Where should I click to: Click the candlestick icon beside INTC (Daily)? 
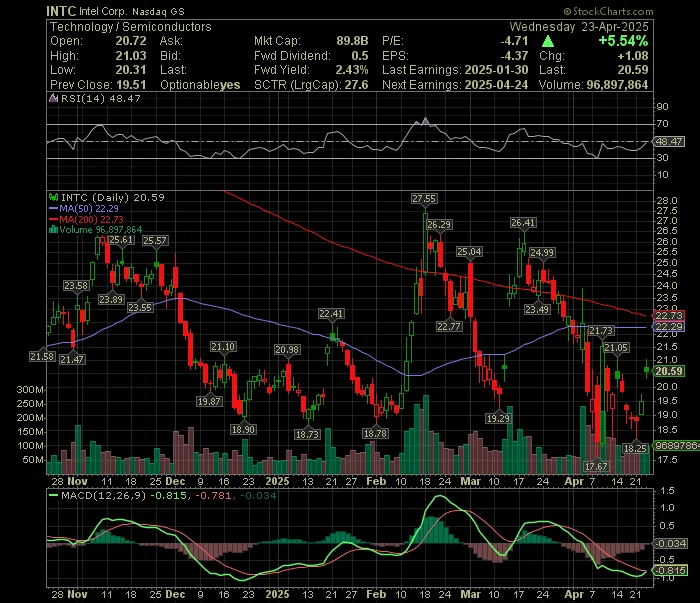54,197
